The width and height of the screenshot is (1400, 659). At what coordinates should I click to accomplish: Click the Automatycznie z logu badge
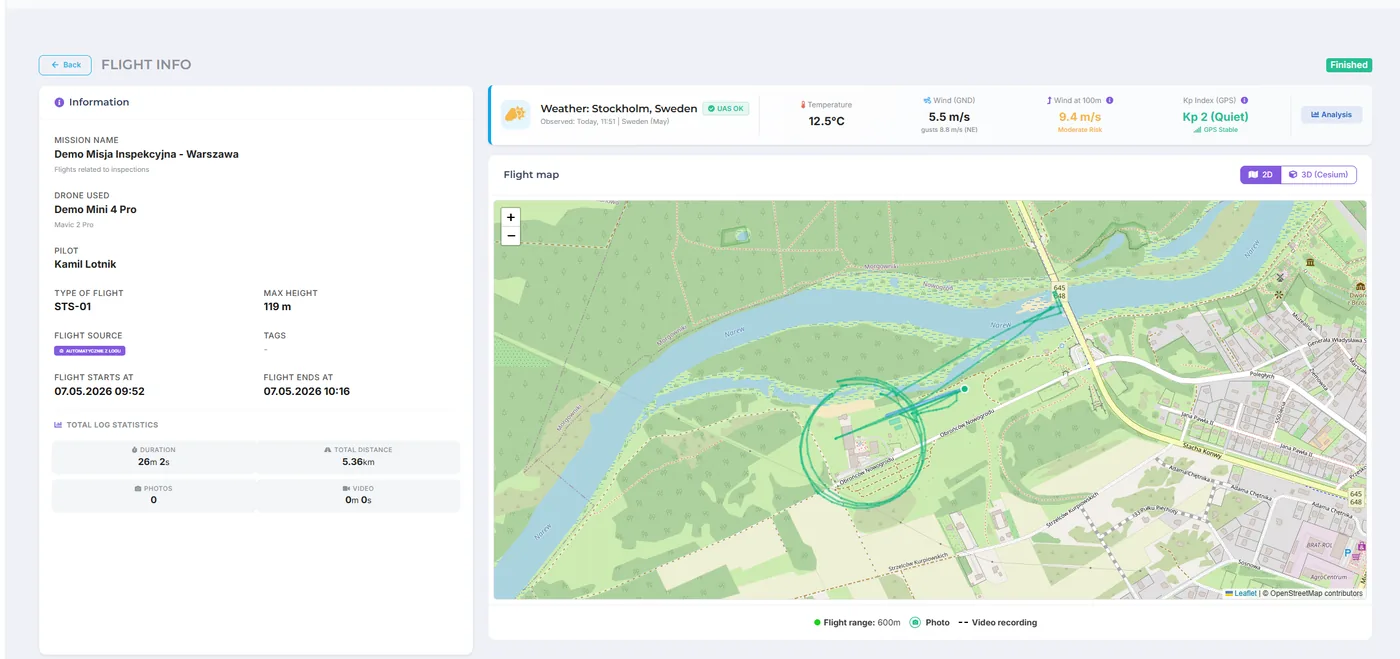90,351
